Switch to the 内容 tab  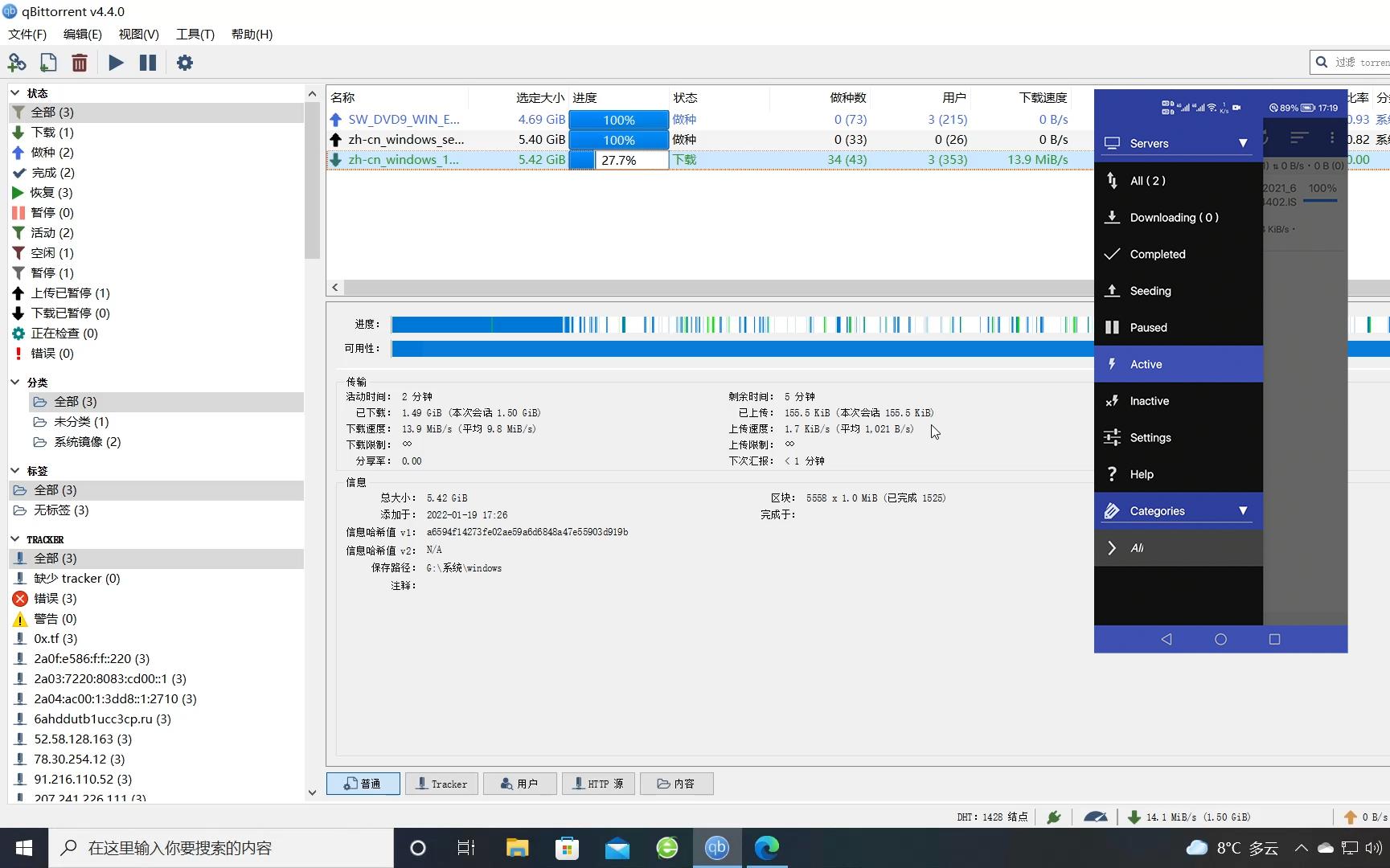pyautogui.click(x=676, y=784)
